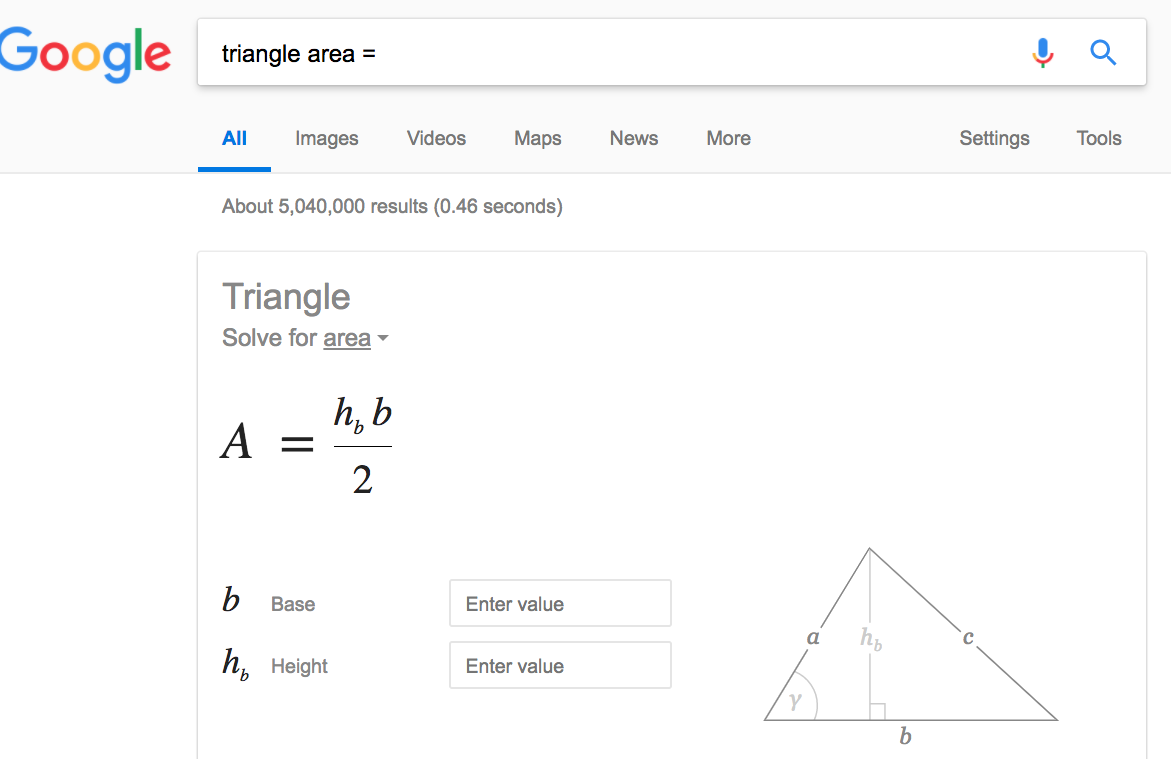Click the magnifying glass search icon

(x=1103, y=53)
